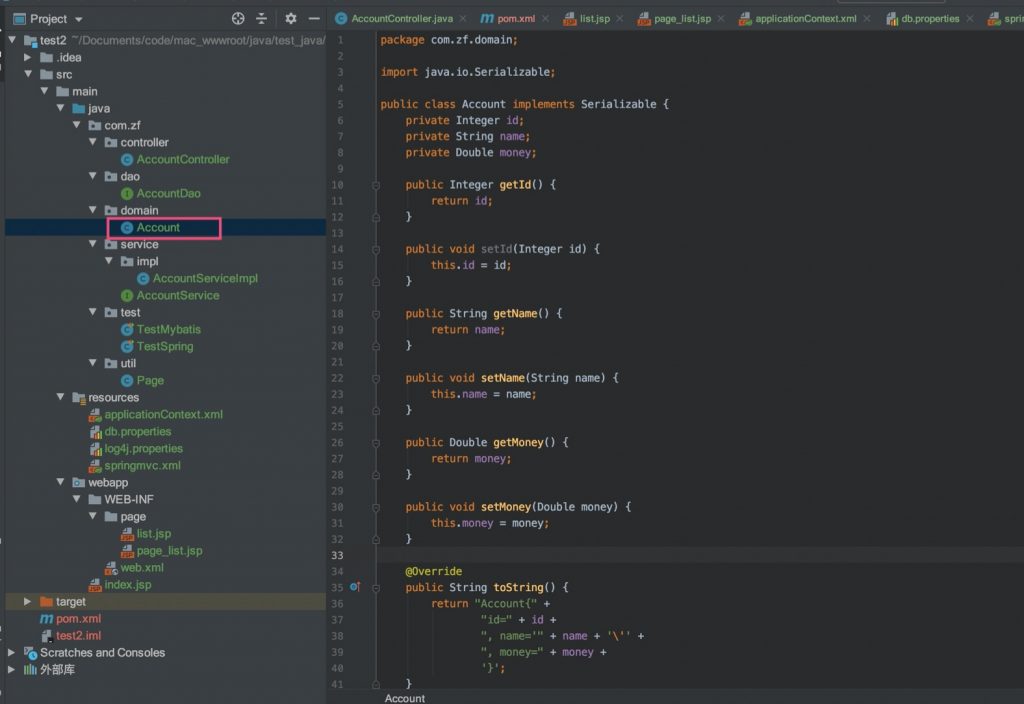Expand the .idea folder
Viewport: 1024px width, 704px height.
pos(27,57)
